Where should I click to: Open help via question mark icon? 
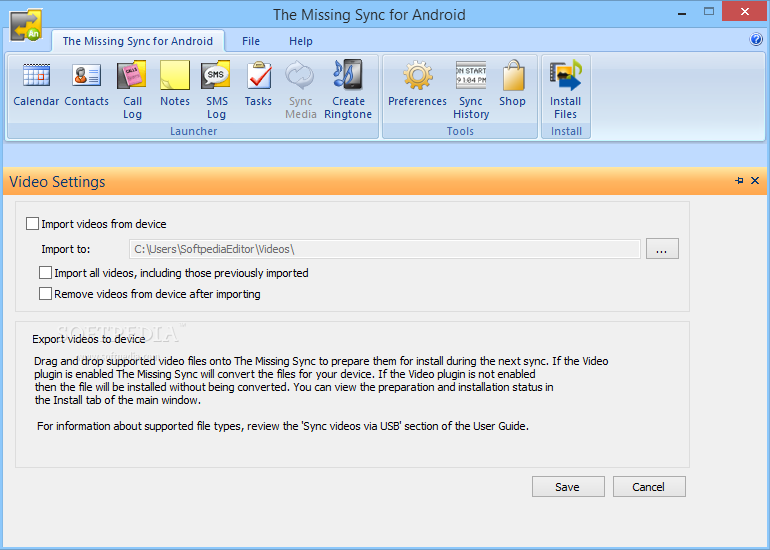(x=756, y=39)
